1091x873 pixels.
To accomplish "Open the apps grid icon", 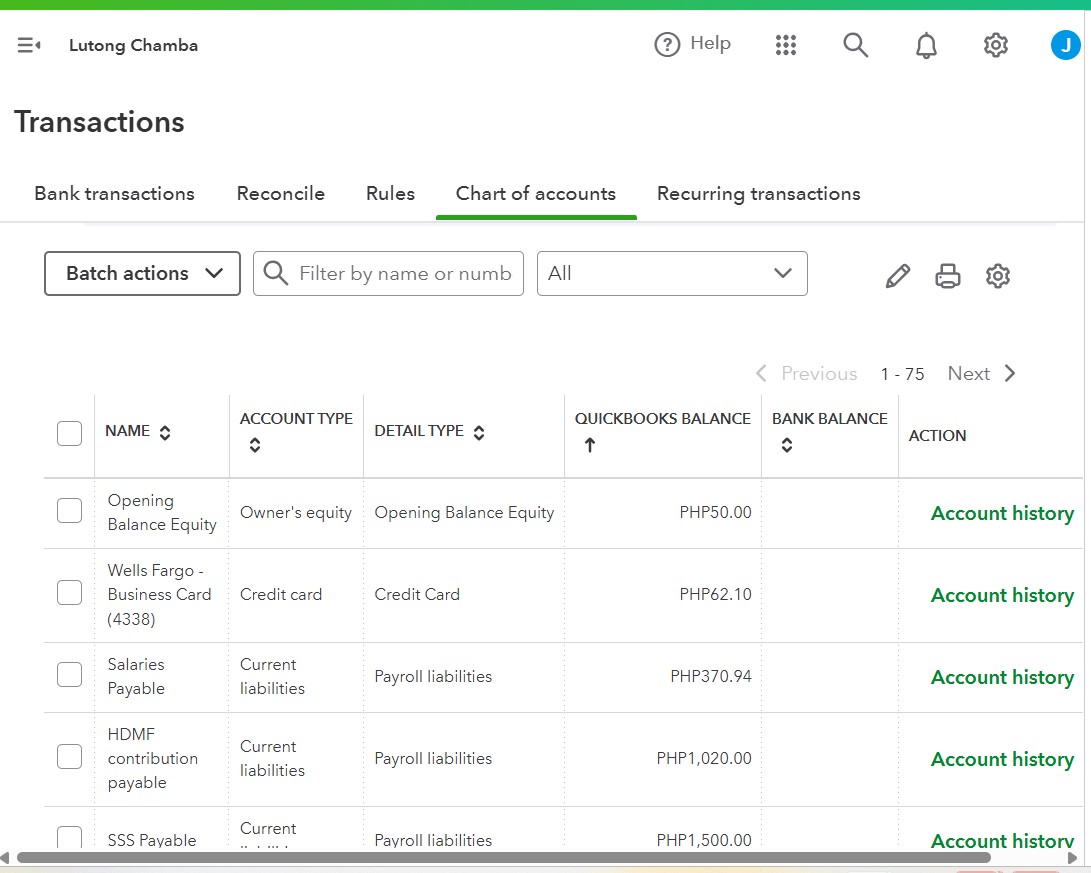I will click(786, 45).
